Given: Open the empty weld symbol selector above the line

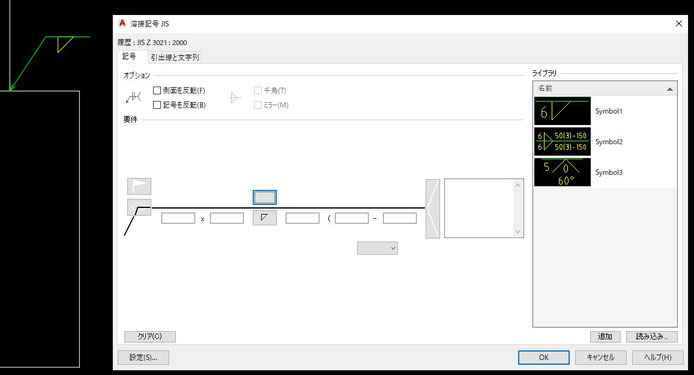Looking at the screenshot, I should [265, 197].
